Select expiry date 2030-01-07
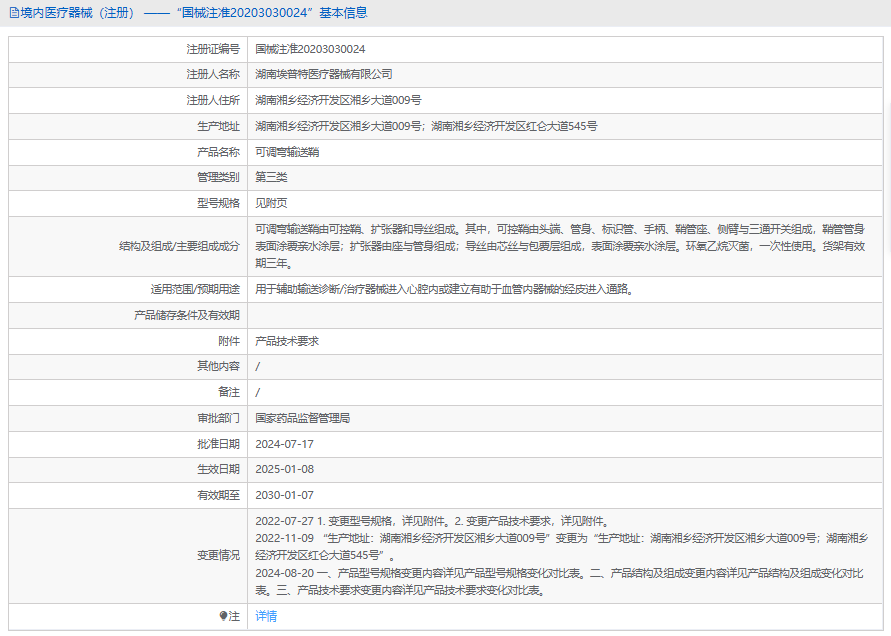The height and width of the screenshot is (636, 891). pos(284,495)
